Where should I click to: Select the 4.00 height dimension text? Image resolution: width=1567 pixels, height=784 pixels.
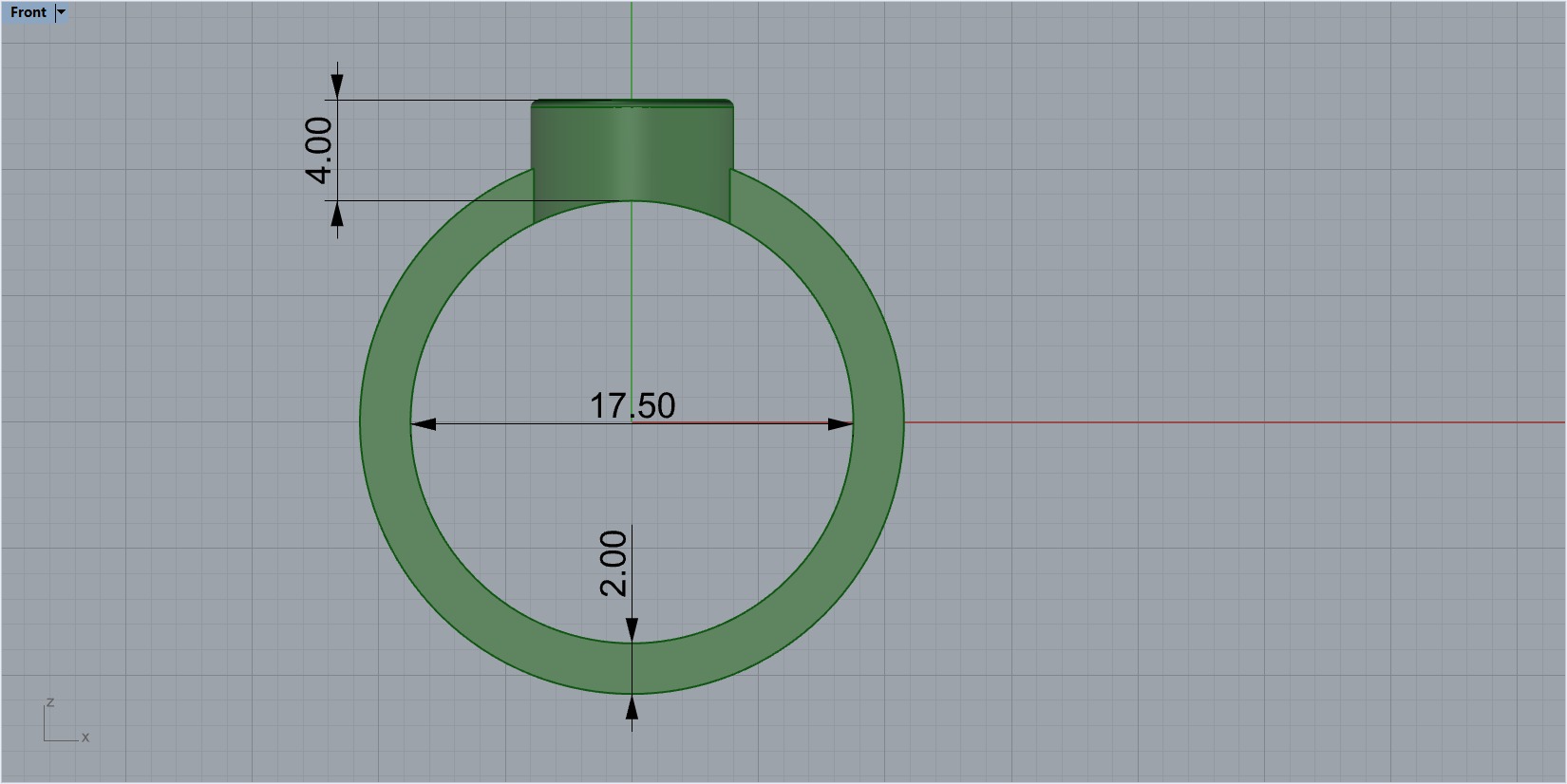pyautogui.click(x=319, y=150)
